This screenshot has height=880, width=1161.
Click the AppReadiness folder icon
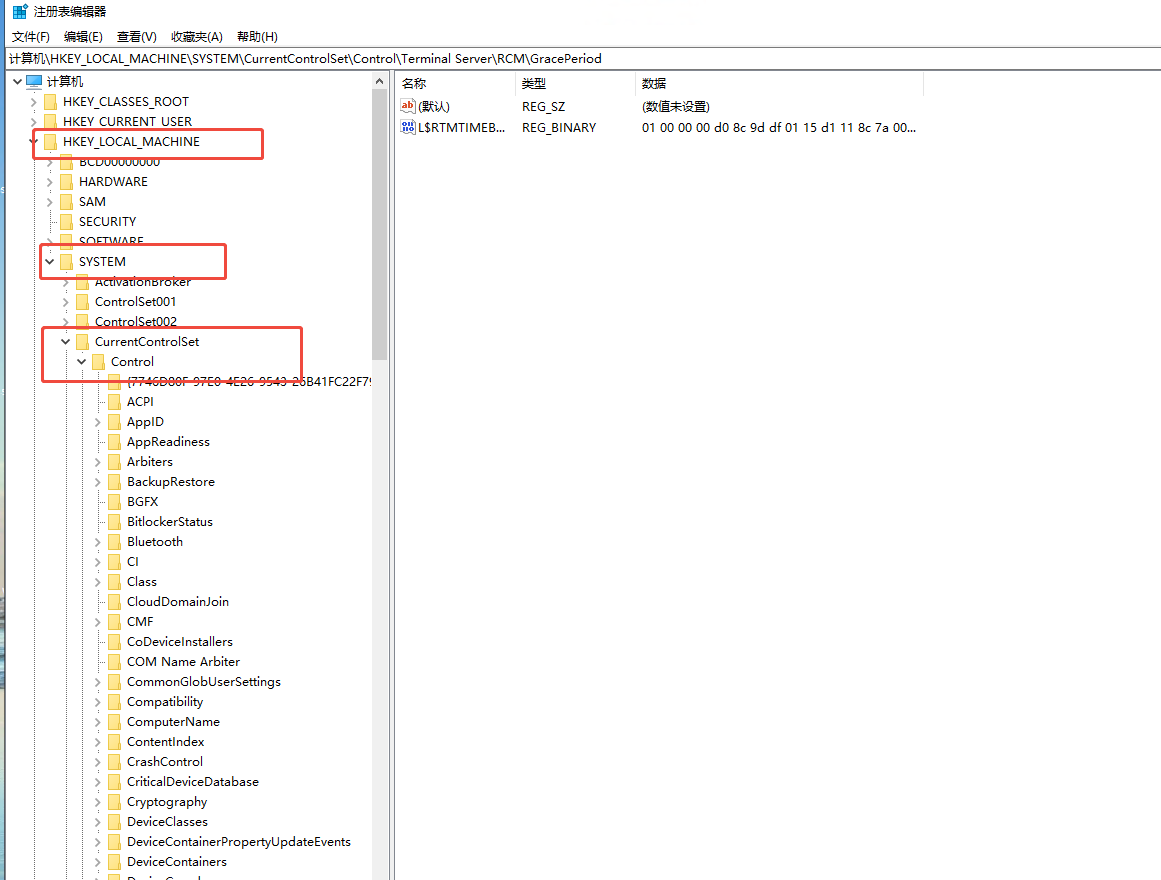pos(114,441)
